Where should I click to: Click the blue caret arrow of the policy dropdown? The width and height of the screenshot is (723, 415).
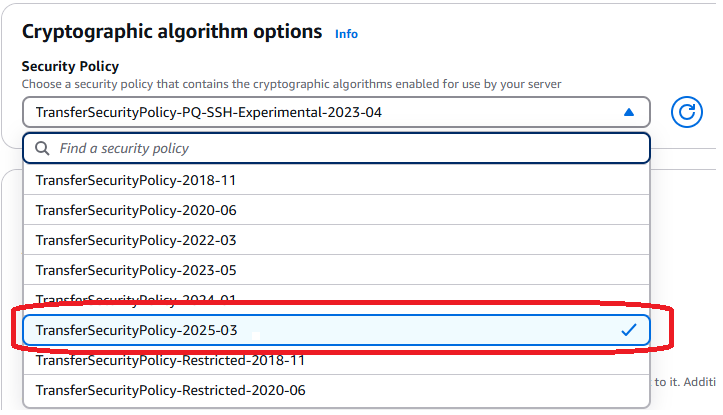point(628,112)
